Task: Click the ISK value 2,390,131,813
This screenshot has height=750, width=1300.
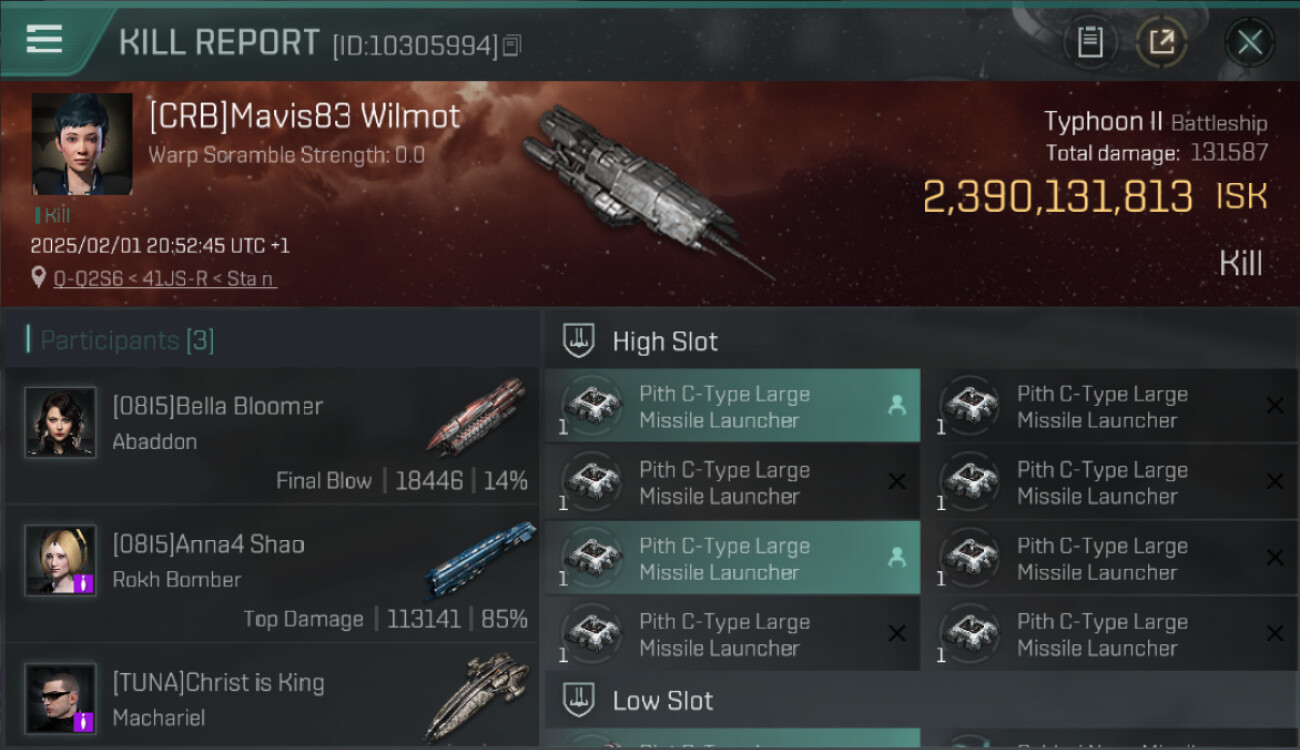Action: [1058, 197]
